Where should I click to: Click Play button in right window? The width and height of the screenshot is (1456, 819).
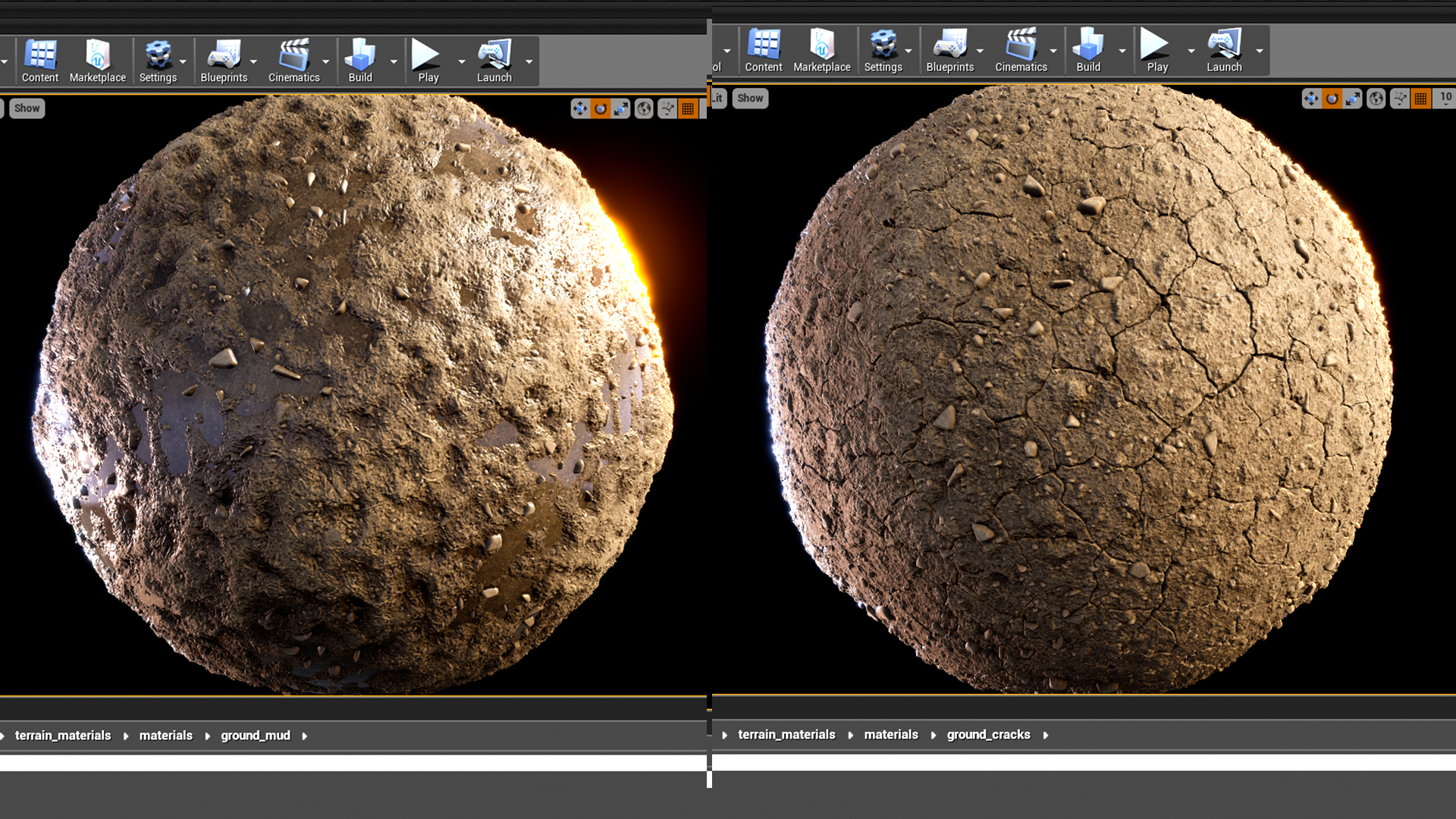tap(1157, 50)
